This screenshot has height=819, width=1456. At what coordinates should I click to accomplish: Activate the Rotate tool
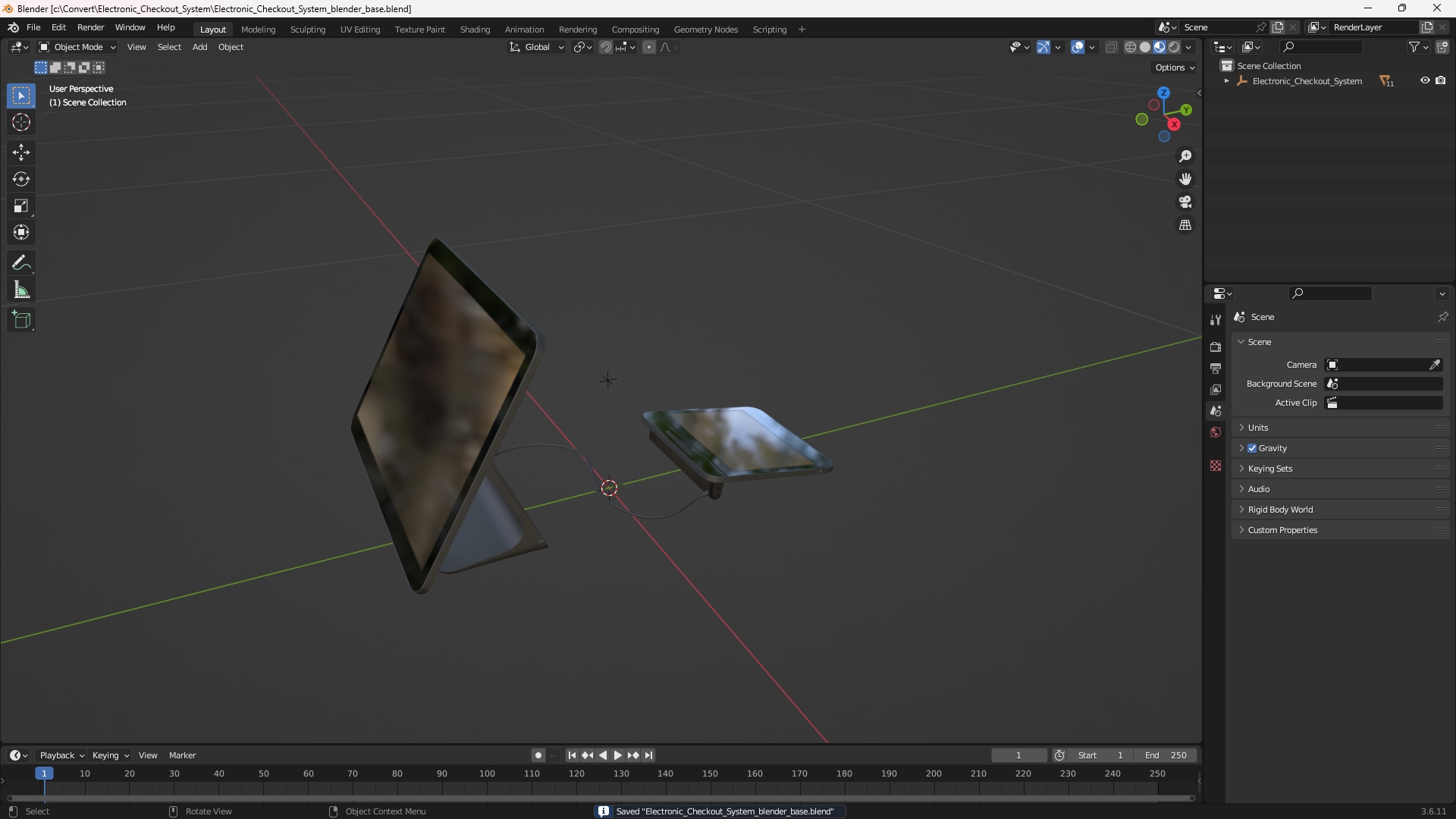pos(21,179)
